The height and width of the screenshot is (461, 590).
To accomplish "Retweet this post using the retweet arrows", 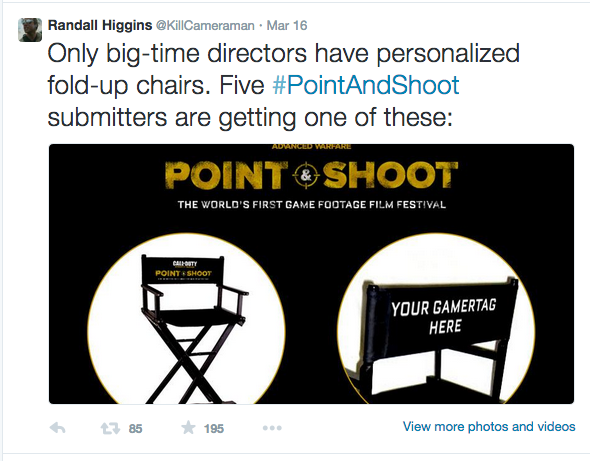I will [110, 428].
